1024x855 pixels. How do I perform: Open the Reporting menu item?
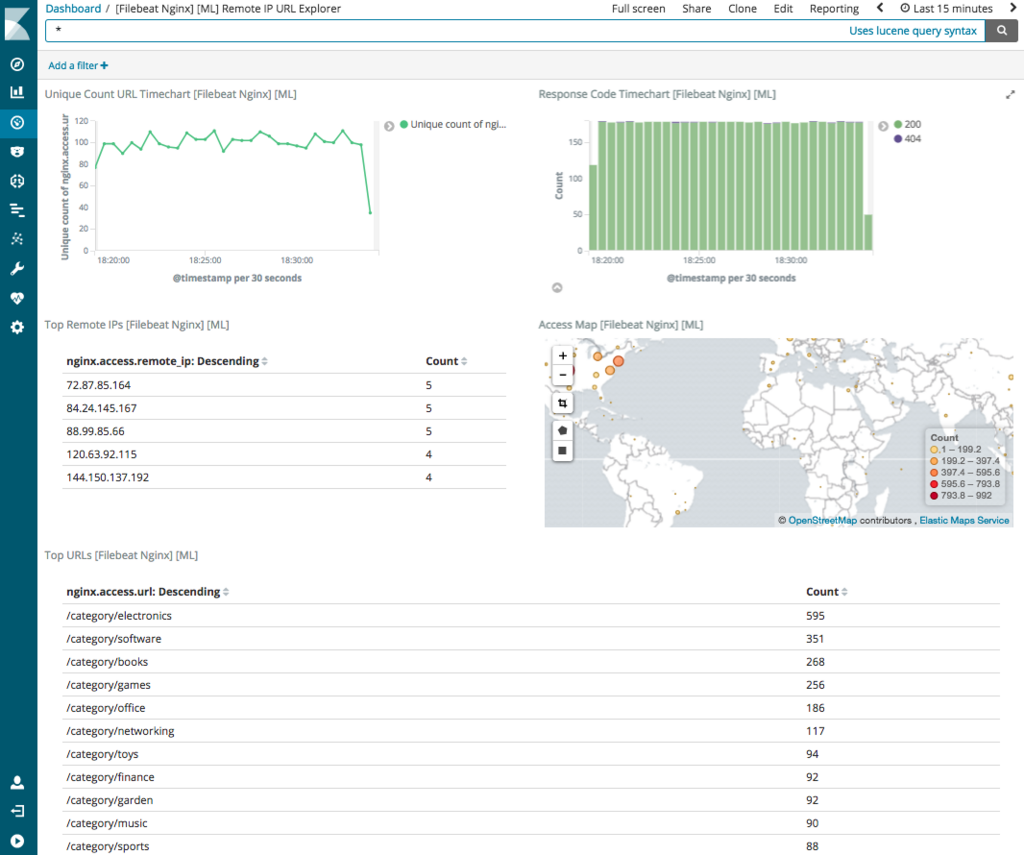click(x=834, y=8)
